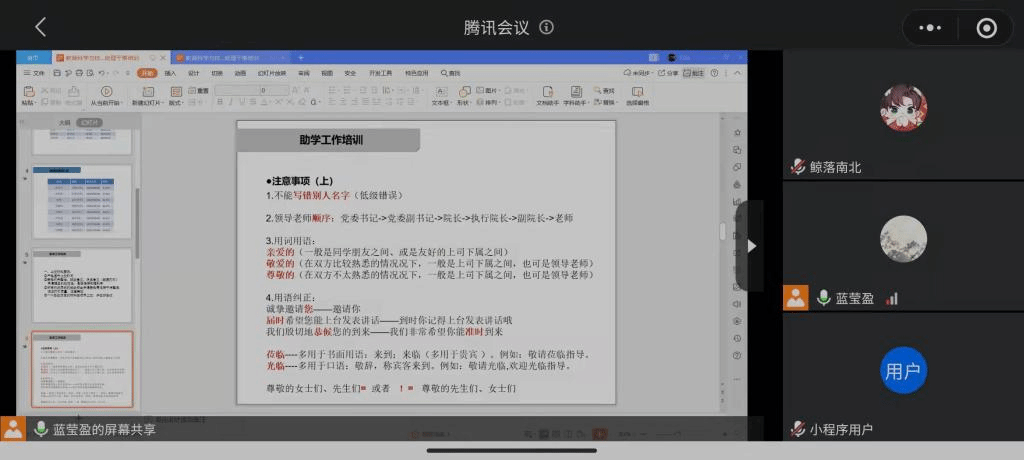Switch to the 插入 ribbon tab
This screenshot has width=1024, height=460.
[x=170, y=73]
